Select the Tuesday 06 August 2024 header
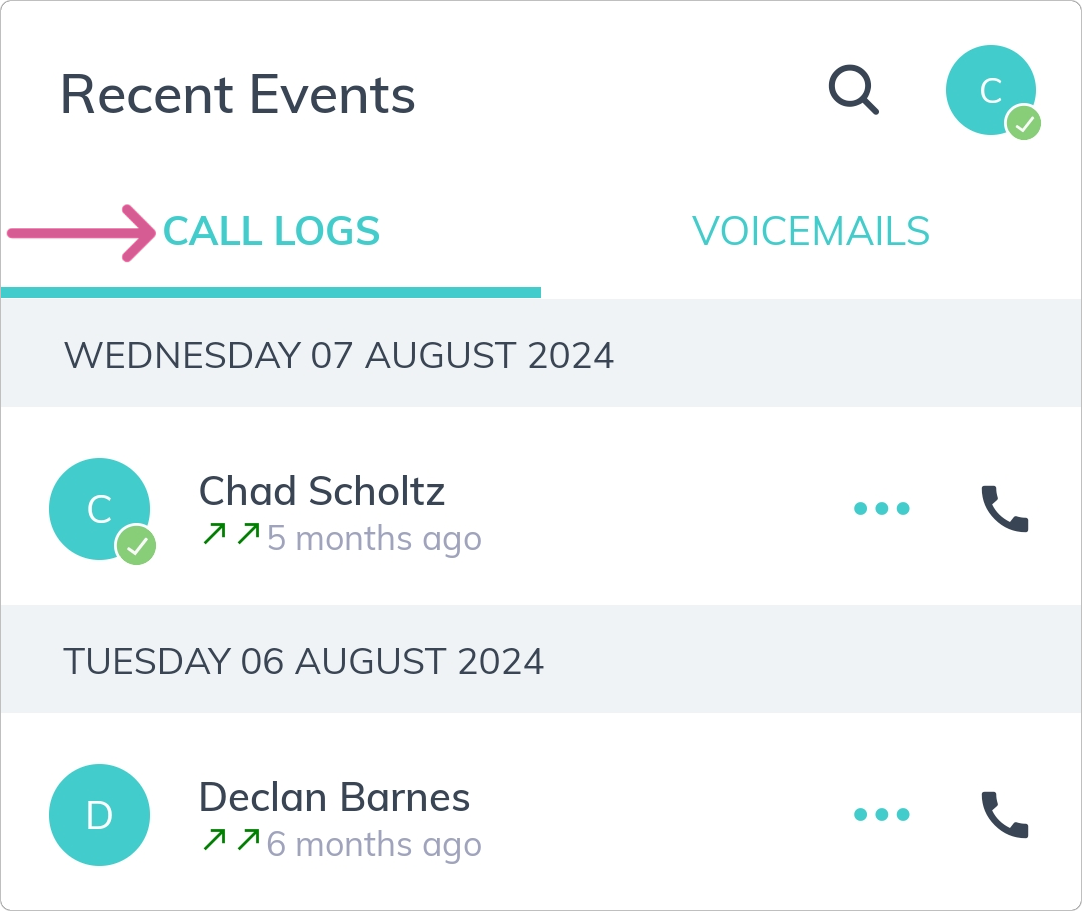The height and width of the screenshot is (911, 1082). (x=304, y=661)
